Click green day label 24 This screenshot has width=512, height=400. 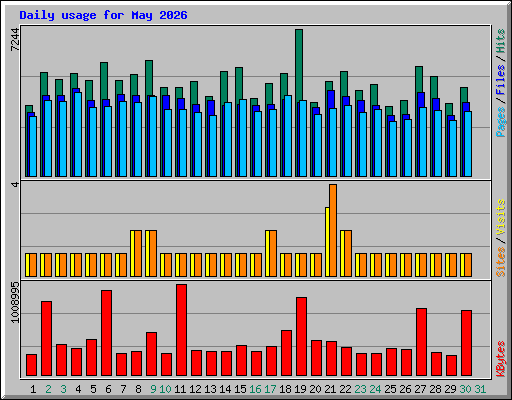coord(375,389)
